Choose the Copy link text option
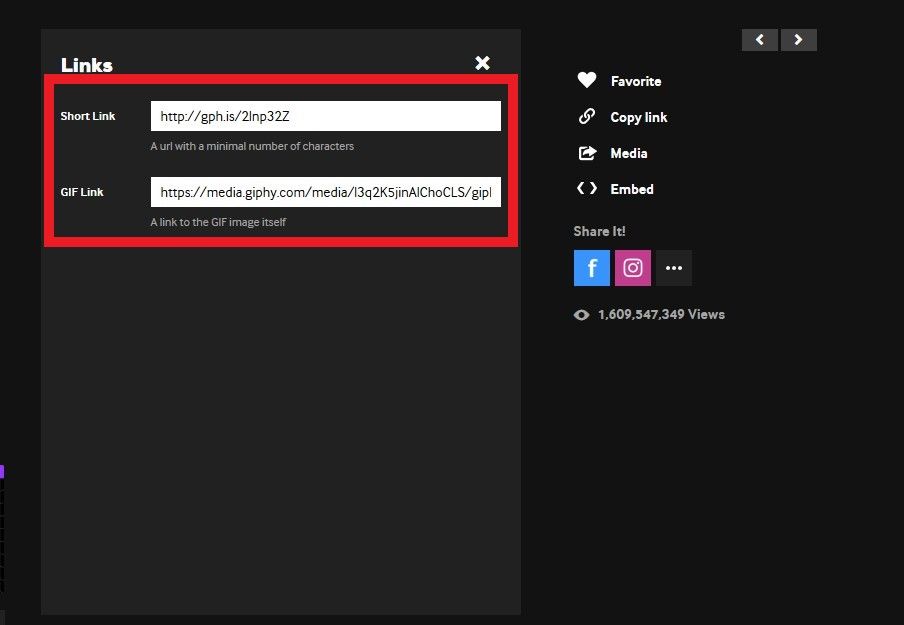Screen dimensions: 904x625 pyautogui.click(x=638, y=117)
